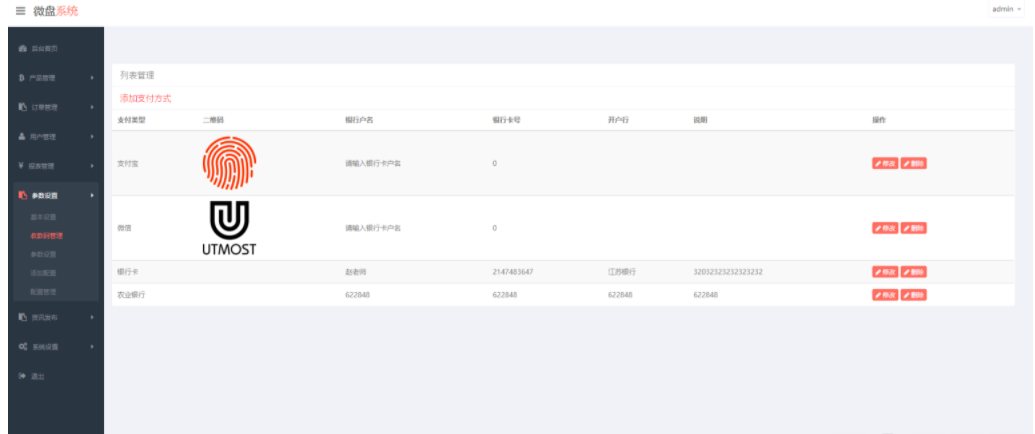Click the 微信 payment type cell

click(x=124, y=228)
